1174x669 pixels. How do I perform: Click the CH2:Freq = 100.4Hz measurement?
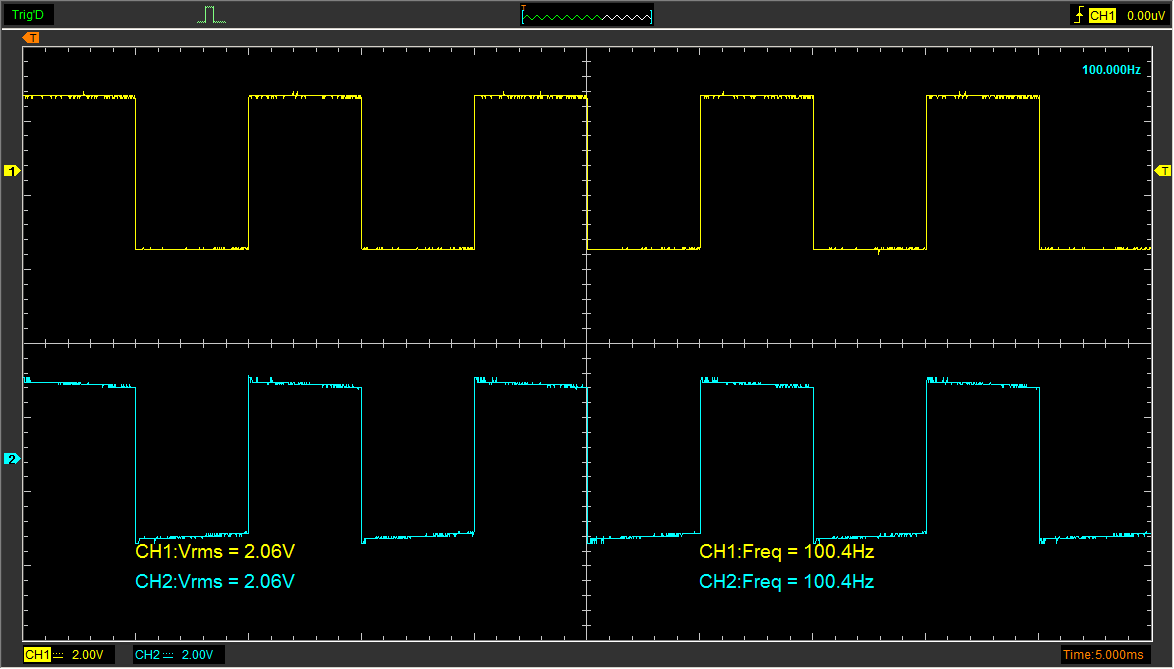[x=787, y=581]
